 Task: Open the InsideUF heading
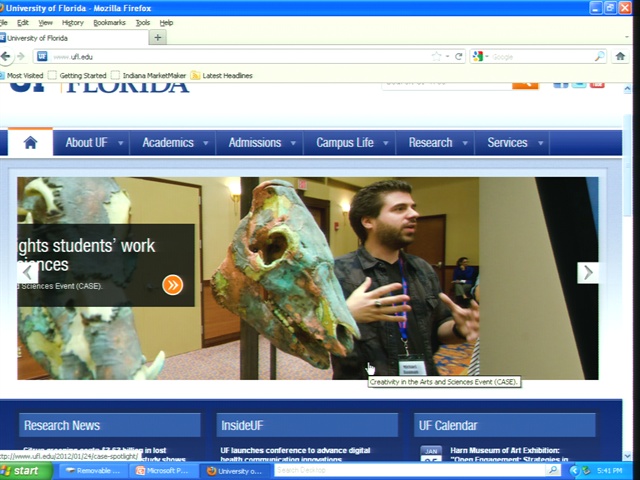[x=242, y=425]
